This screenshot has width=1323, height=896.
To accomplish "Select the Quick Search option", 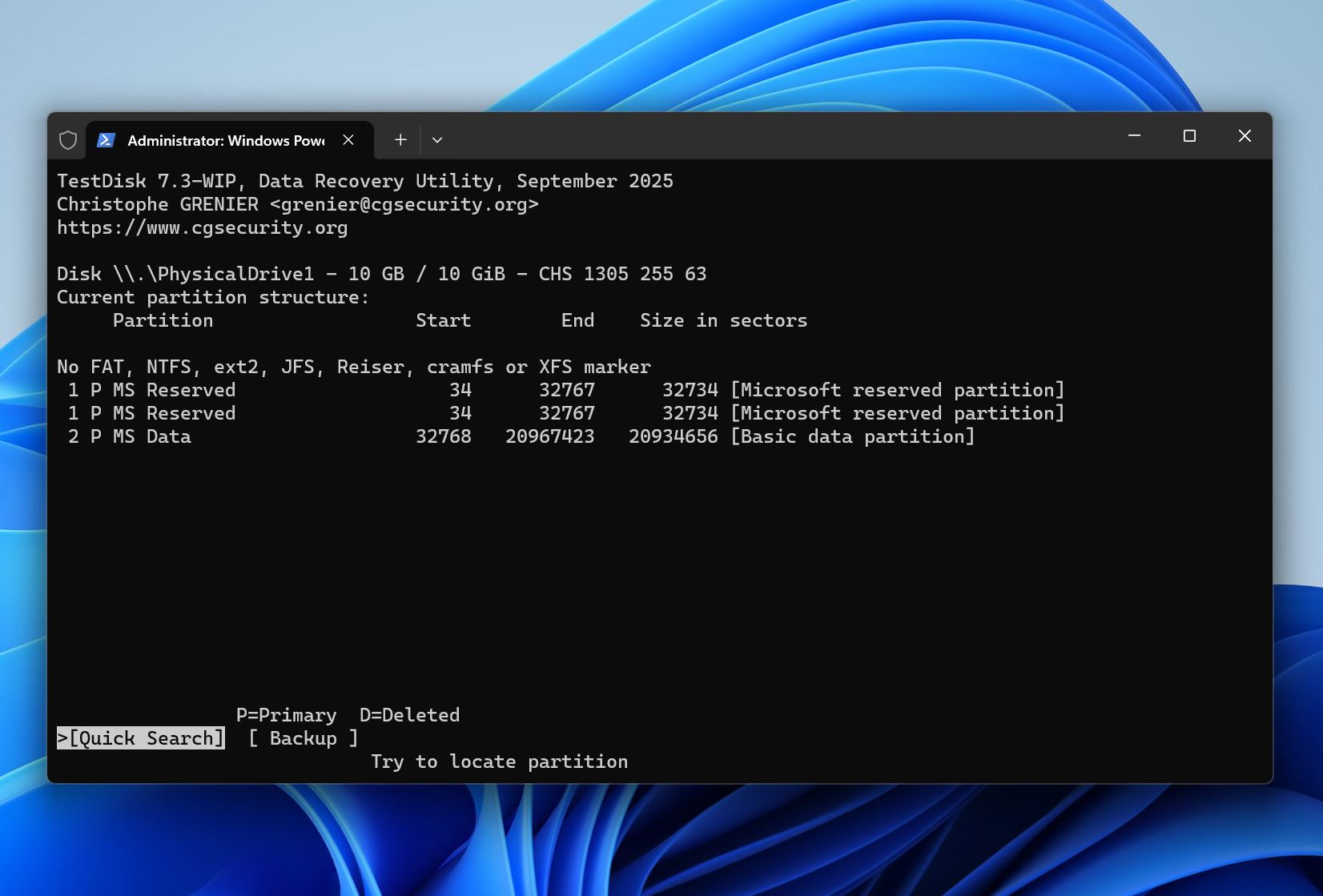I will pyautogui.click(x=141, y=738).
